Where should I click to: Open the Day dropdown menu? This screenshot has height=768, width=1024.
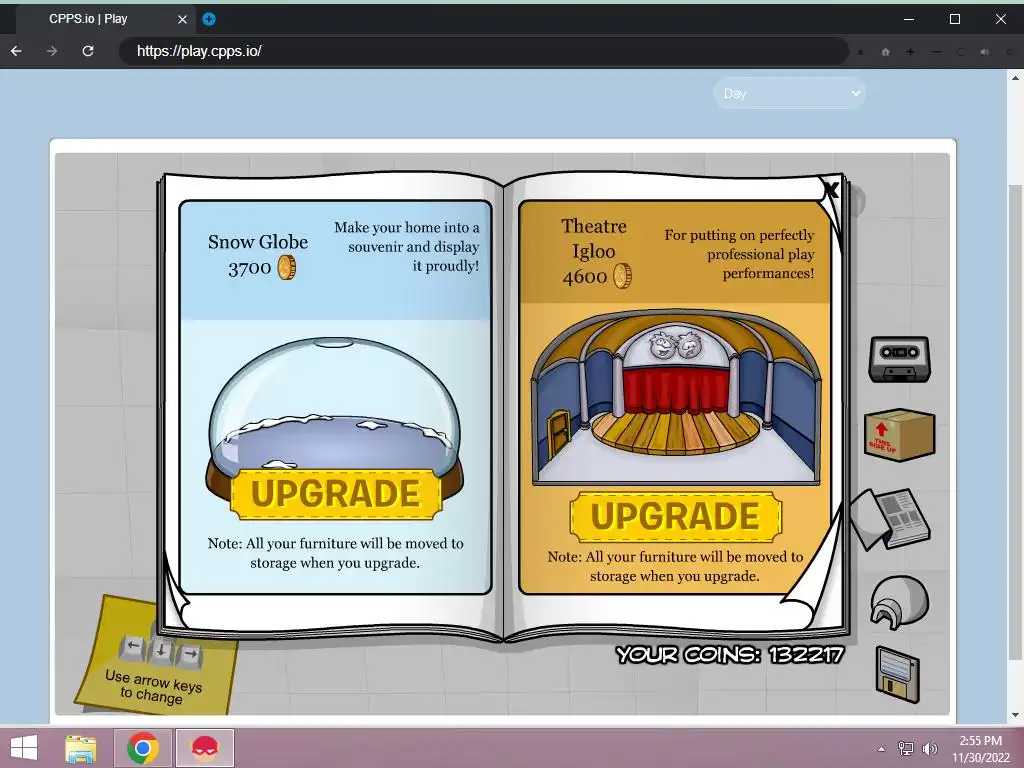[790, 93]
